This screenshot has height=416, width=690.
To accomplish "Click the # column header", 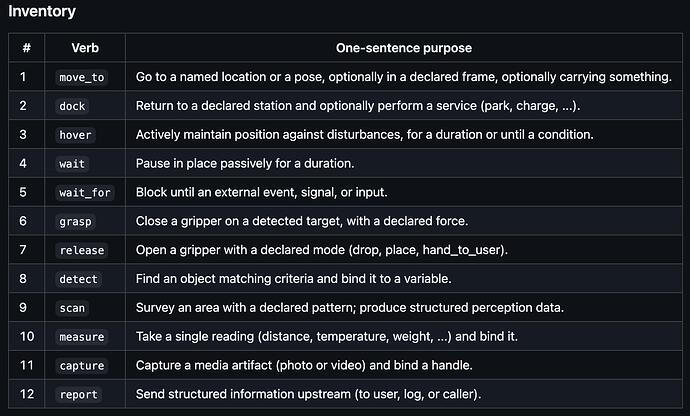I will [26, 48].
